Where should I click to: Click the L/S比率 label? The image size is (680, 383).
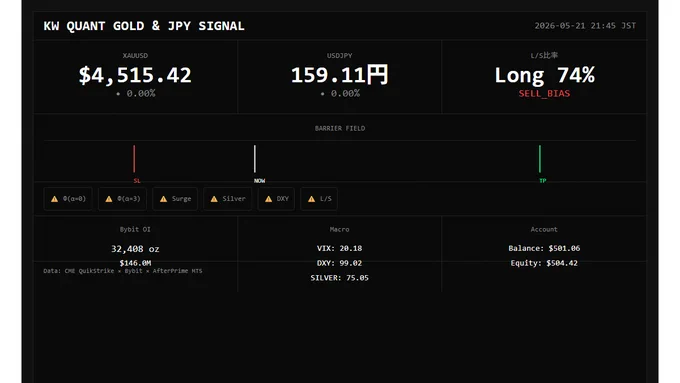[x=544, y=55]
